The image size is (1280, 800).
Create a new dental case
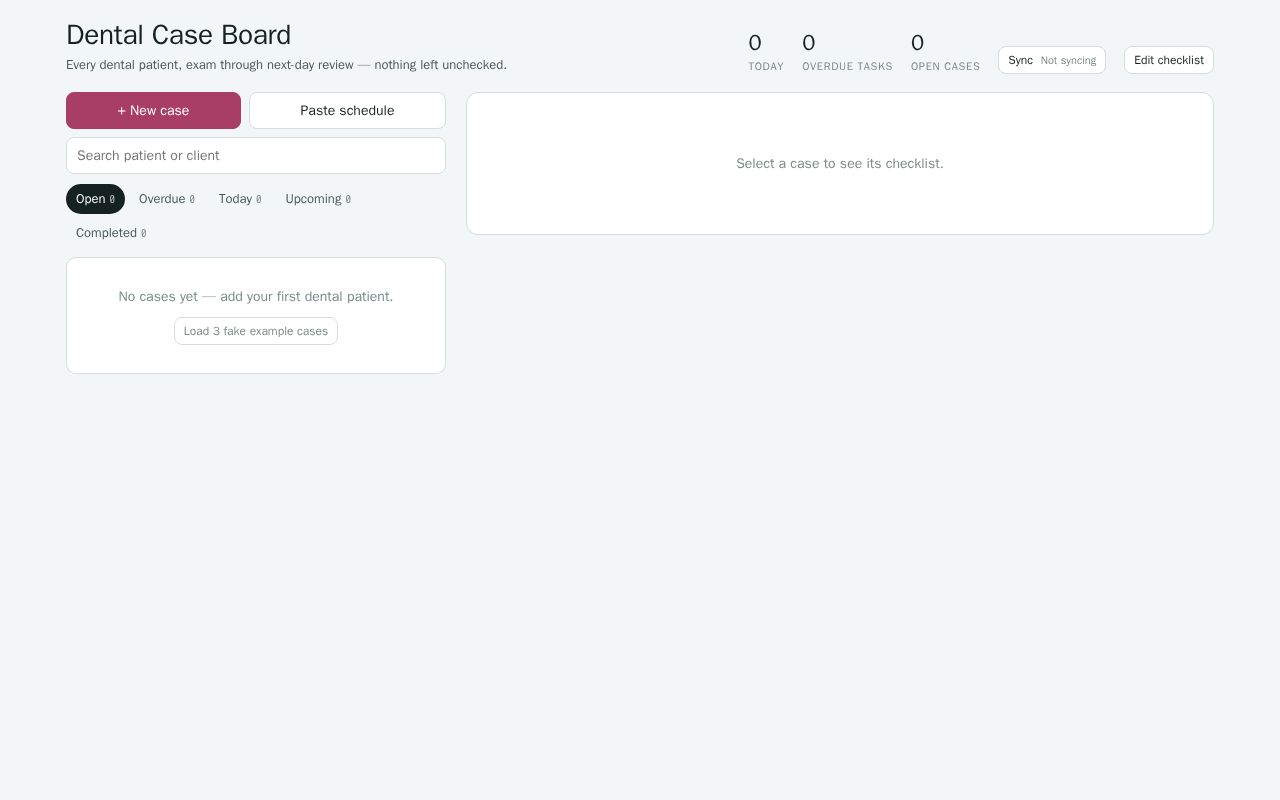(x=153, y=110)
